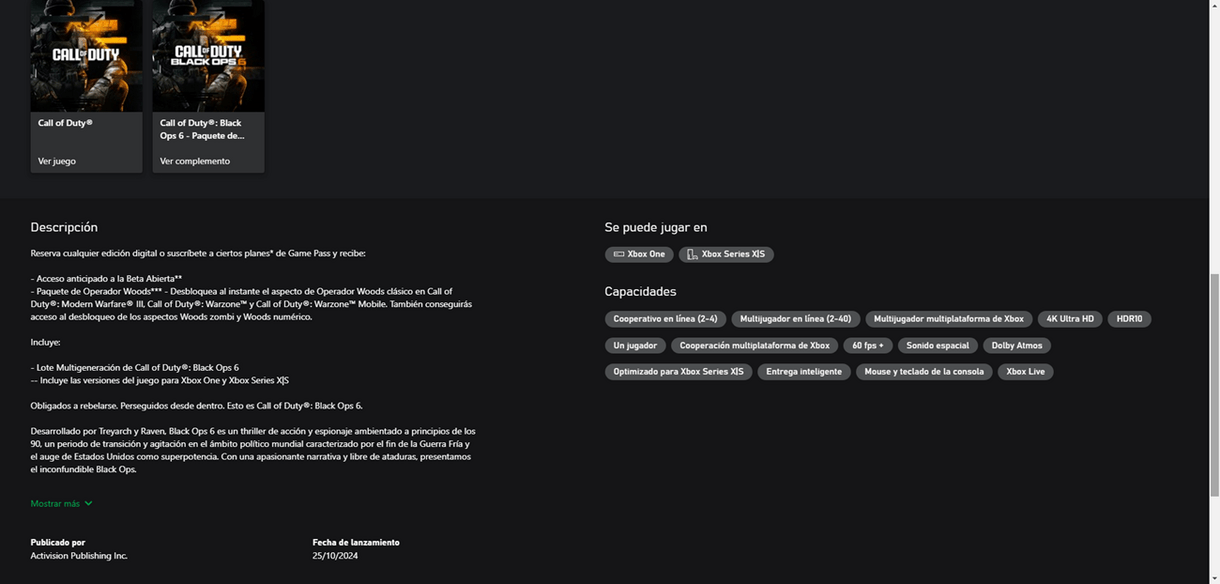1220x584 pixels.
Task: Select the '4K Ultra HD' capability tag
Action: click(1071, 319)
